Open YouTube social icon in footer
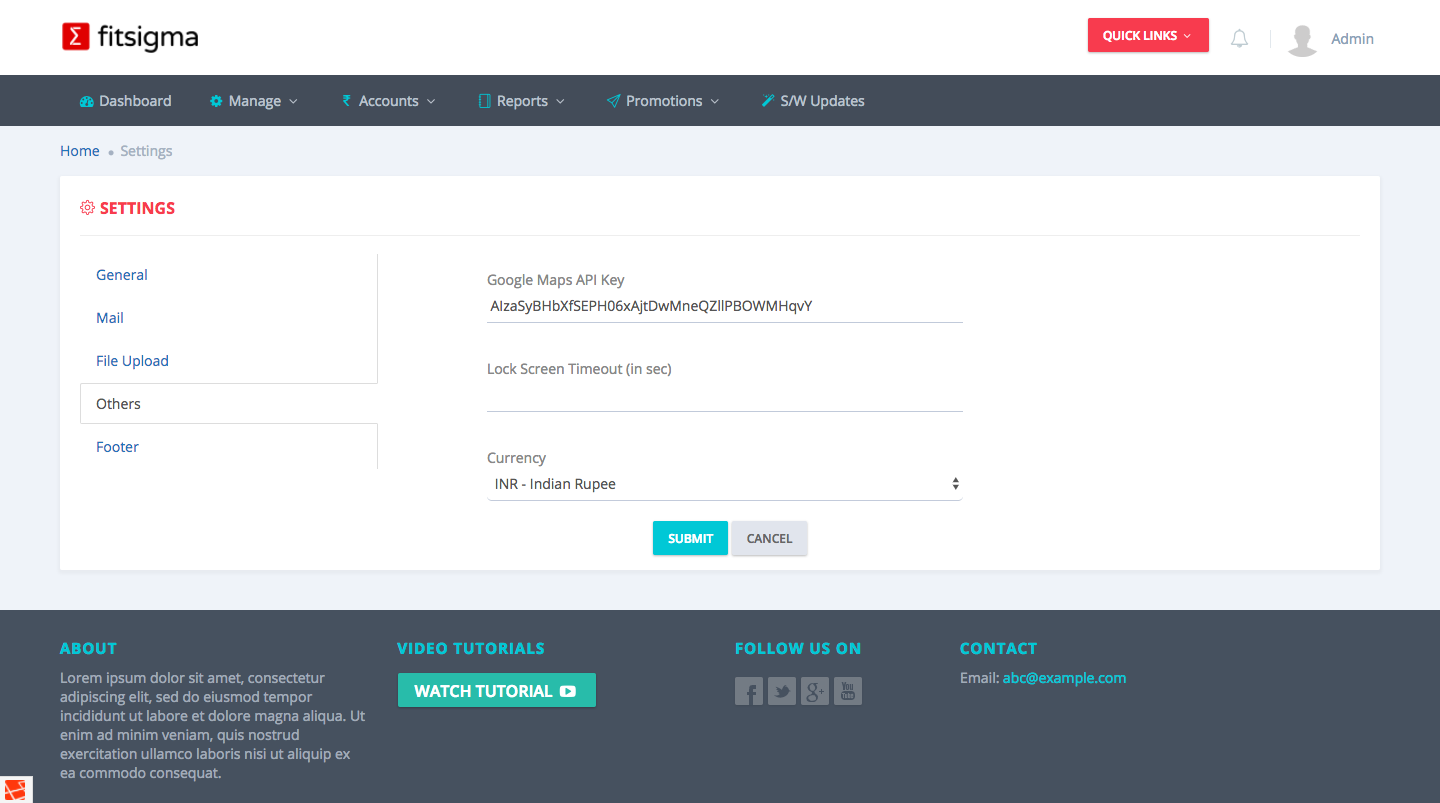1440x803 pixels. pos(848,691)
